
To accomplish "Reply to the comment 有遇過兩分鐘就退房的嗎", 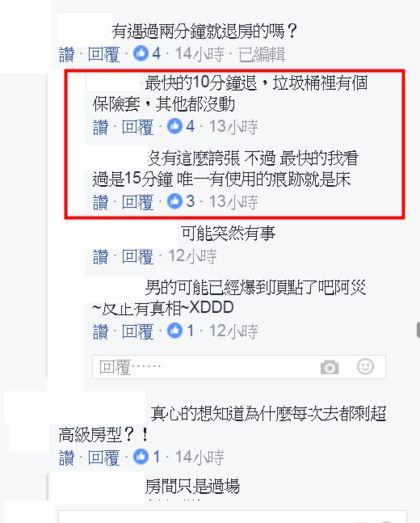I will click(103, 54).
